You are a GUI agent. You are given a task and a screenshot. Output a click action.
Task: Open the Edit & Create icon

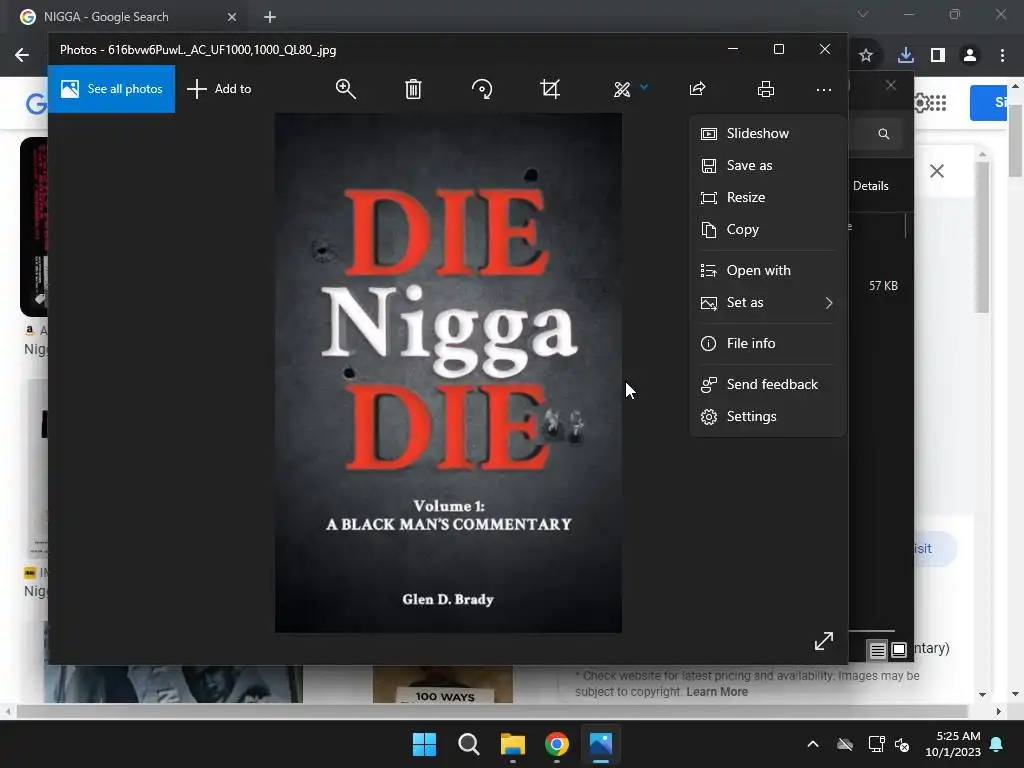[622, 89]
